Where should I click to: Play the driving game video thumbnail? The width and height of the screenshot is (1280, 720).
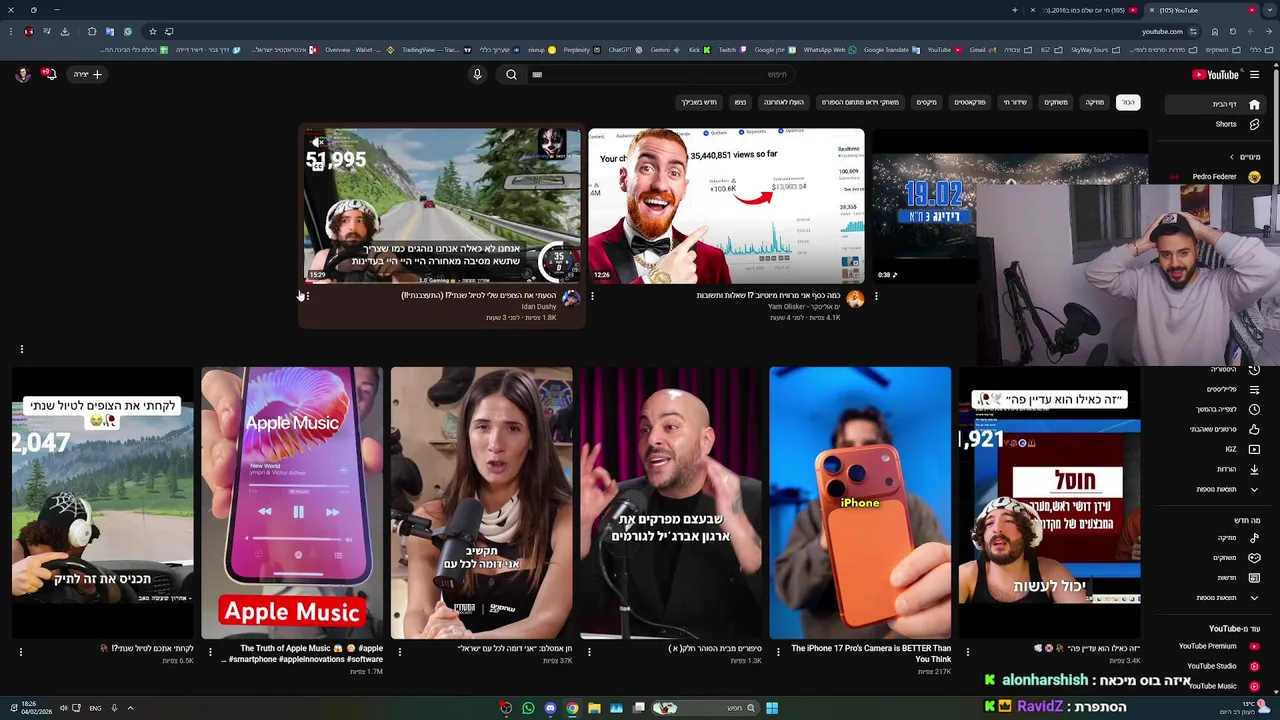point(442,205)
